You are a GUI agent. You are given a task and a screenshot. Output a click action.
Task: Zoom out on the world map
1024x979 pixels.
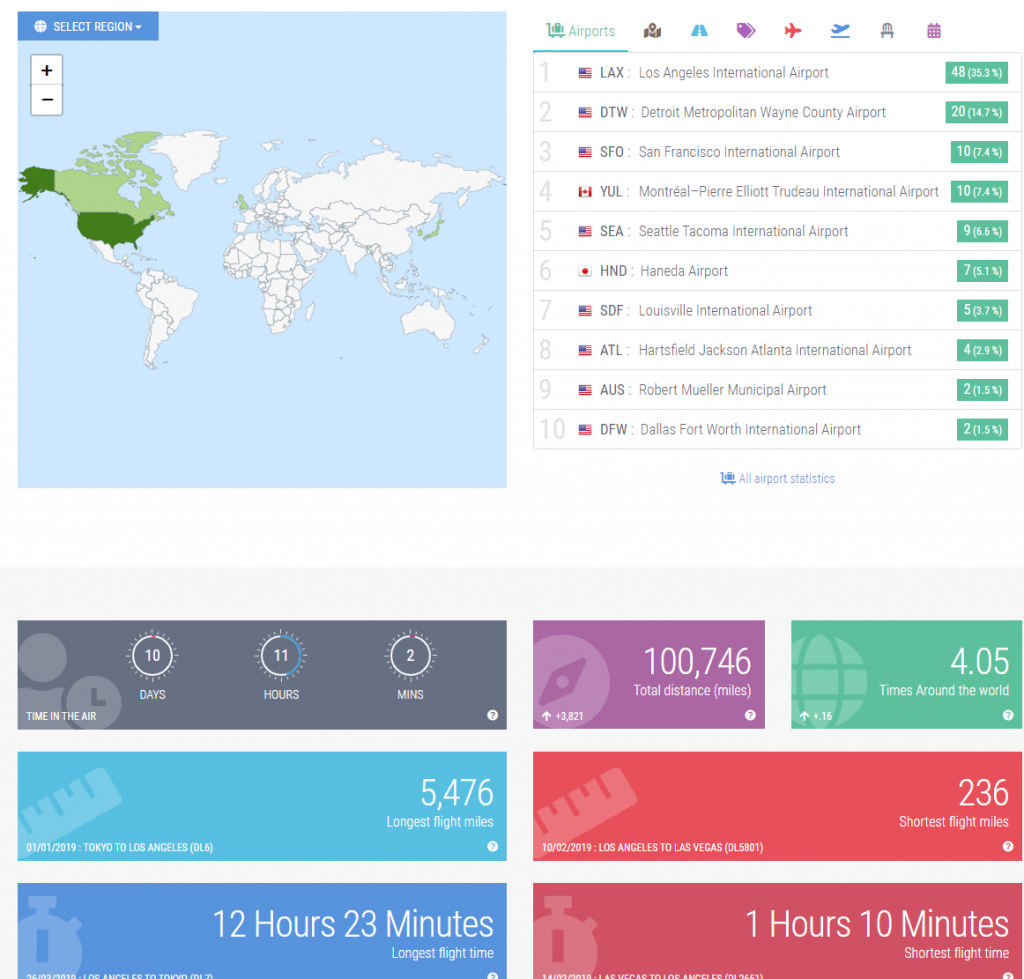tap(47, 100)
